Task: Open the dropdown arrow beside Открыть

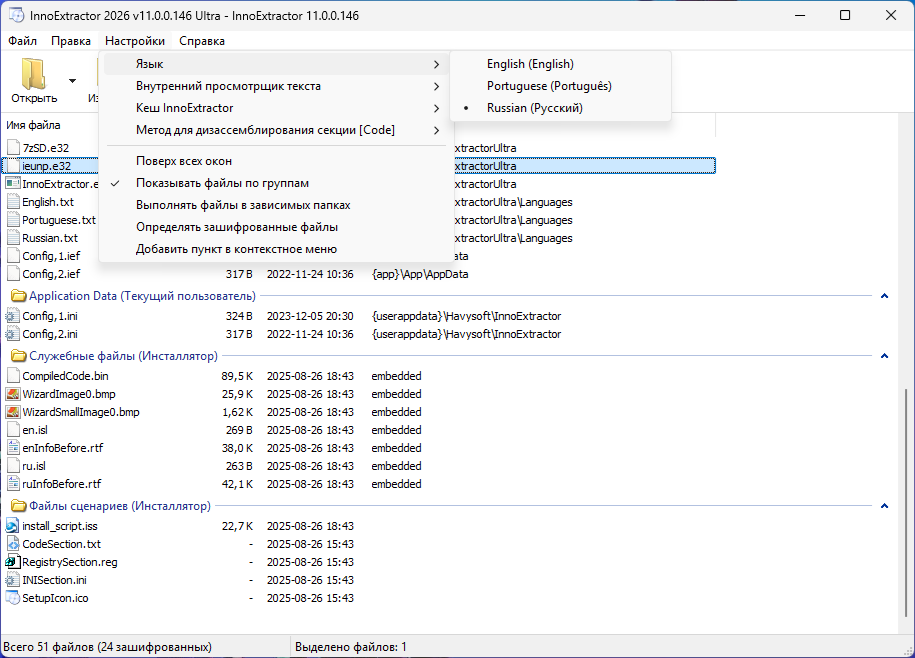Action: pyautogui.click(x=72, y=80)
